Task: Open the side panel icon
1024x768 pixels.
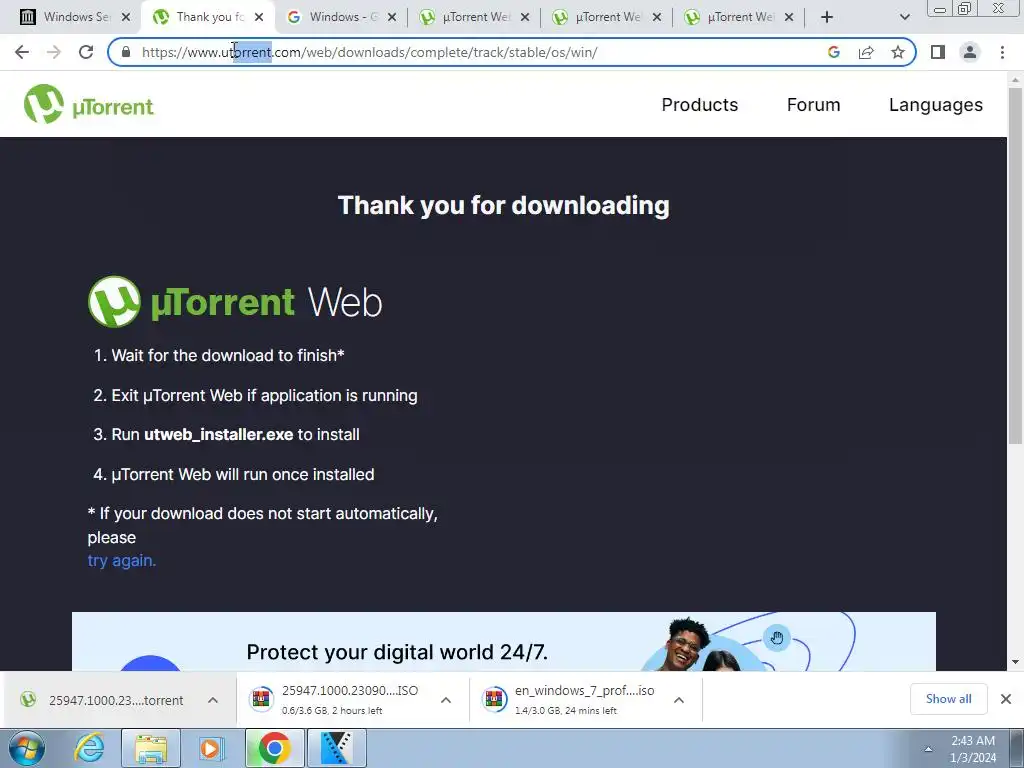Action: (938, 52)
